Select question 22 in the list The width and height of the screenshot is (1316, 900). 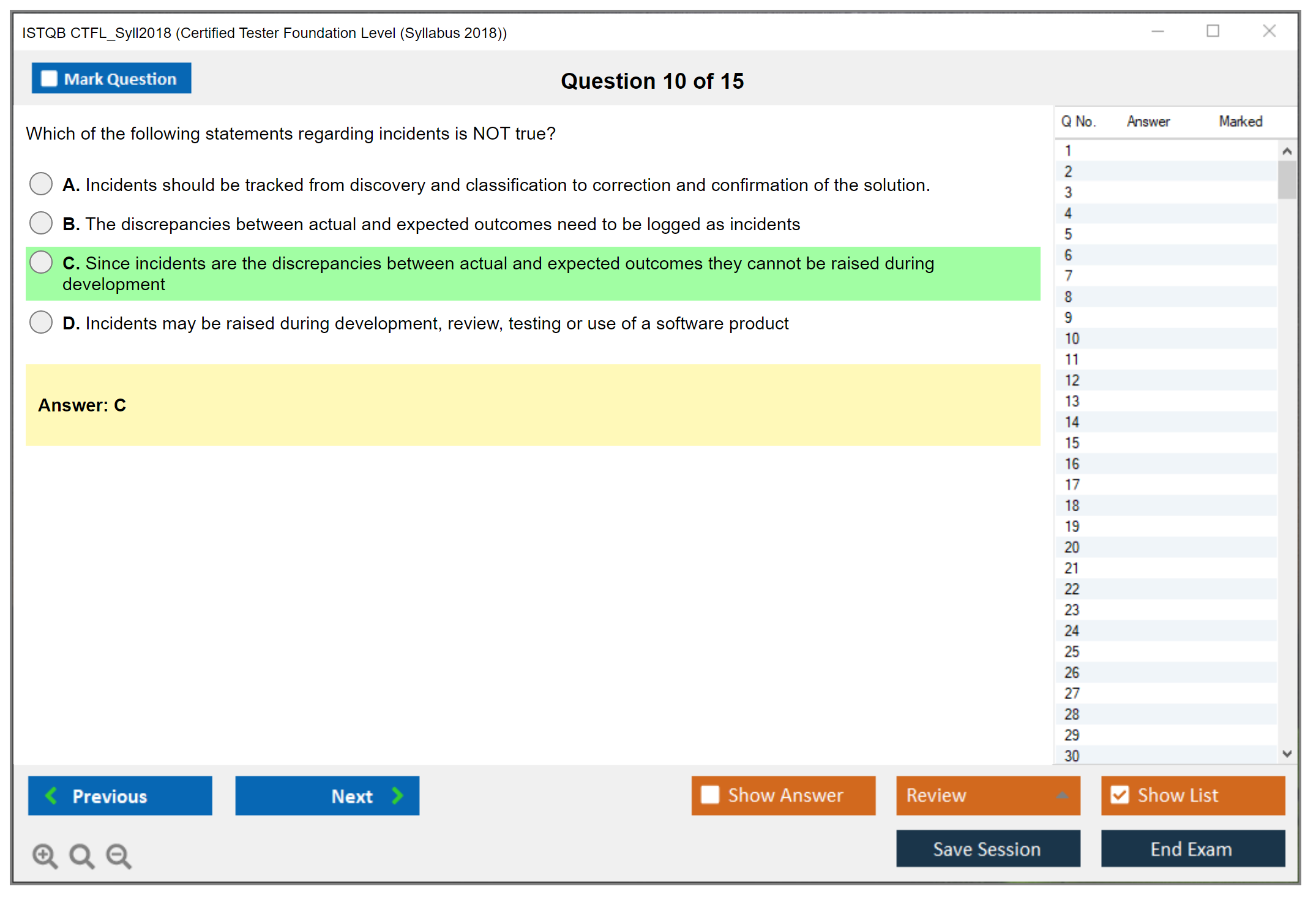tap(1072, 589)
